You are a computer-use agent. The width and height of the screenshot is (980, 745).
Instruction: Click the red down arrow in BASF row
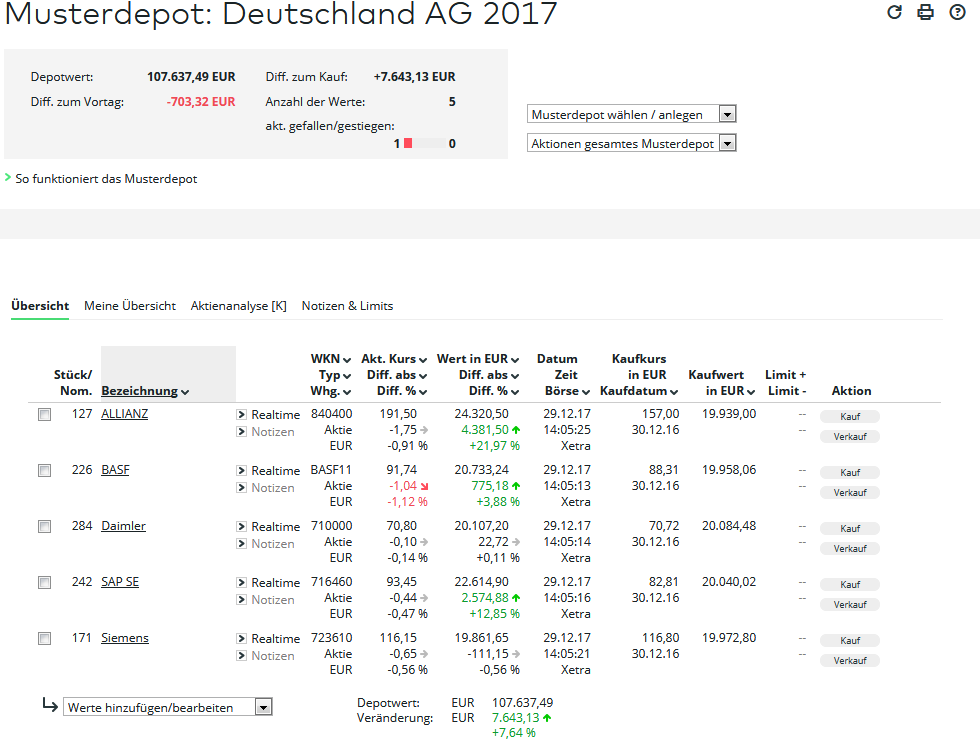(x=424, y=486)
